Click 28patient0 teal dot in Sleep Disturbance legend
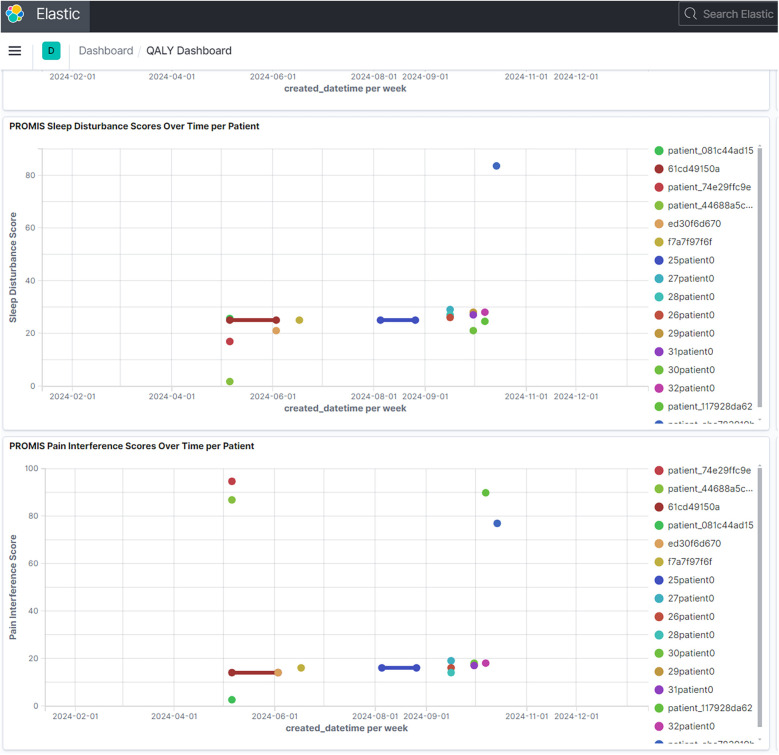 coord(659,297)
